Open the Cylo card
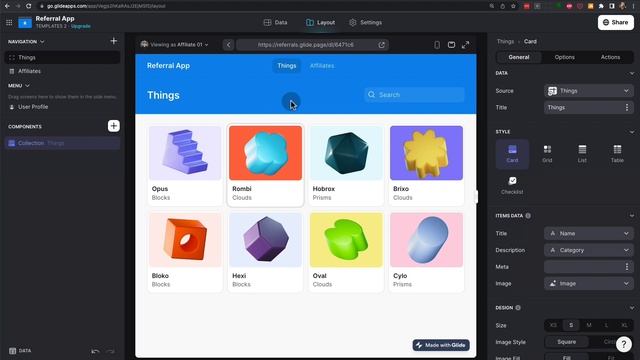Screen dimensions: 640x360 pos(427,252)
